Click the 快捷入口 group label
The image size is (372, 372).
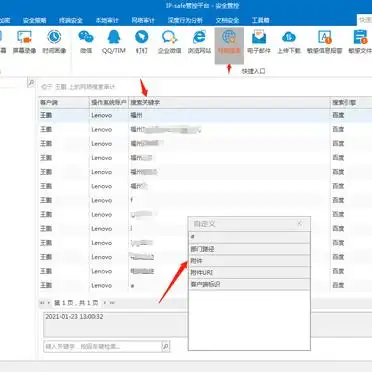253,71
